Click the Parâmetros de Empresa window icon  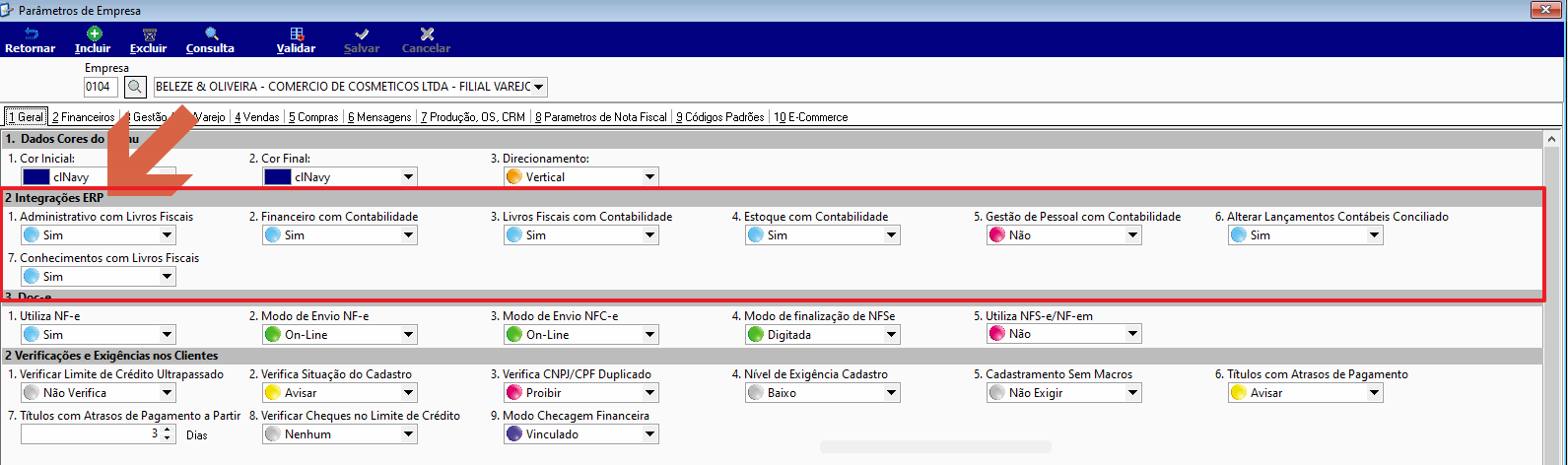[8, 11]
